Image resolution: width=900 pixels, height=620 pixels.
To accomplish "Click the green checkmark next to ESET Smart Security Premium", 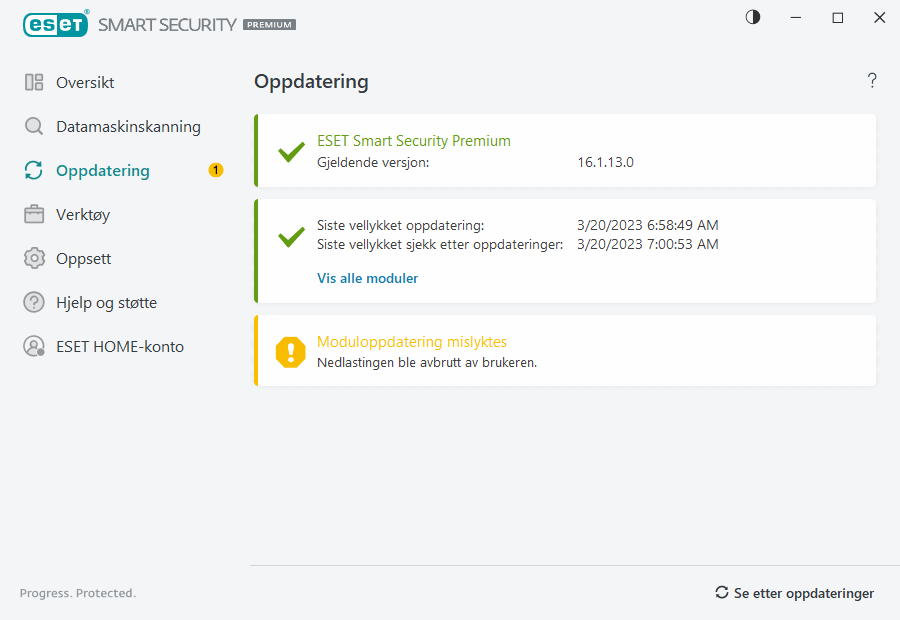I will 290,152.
